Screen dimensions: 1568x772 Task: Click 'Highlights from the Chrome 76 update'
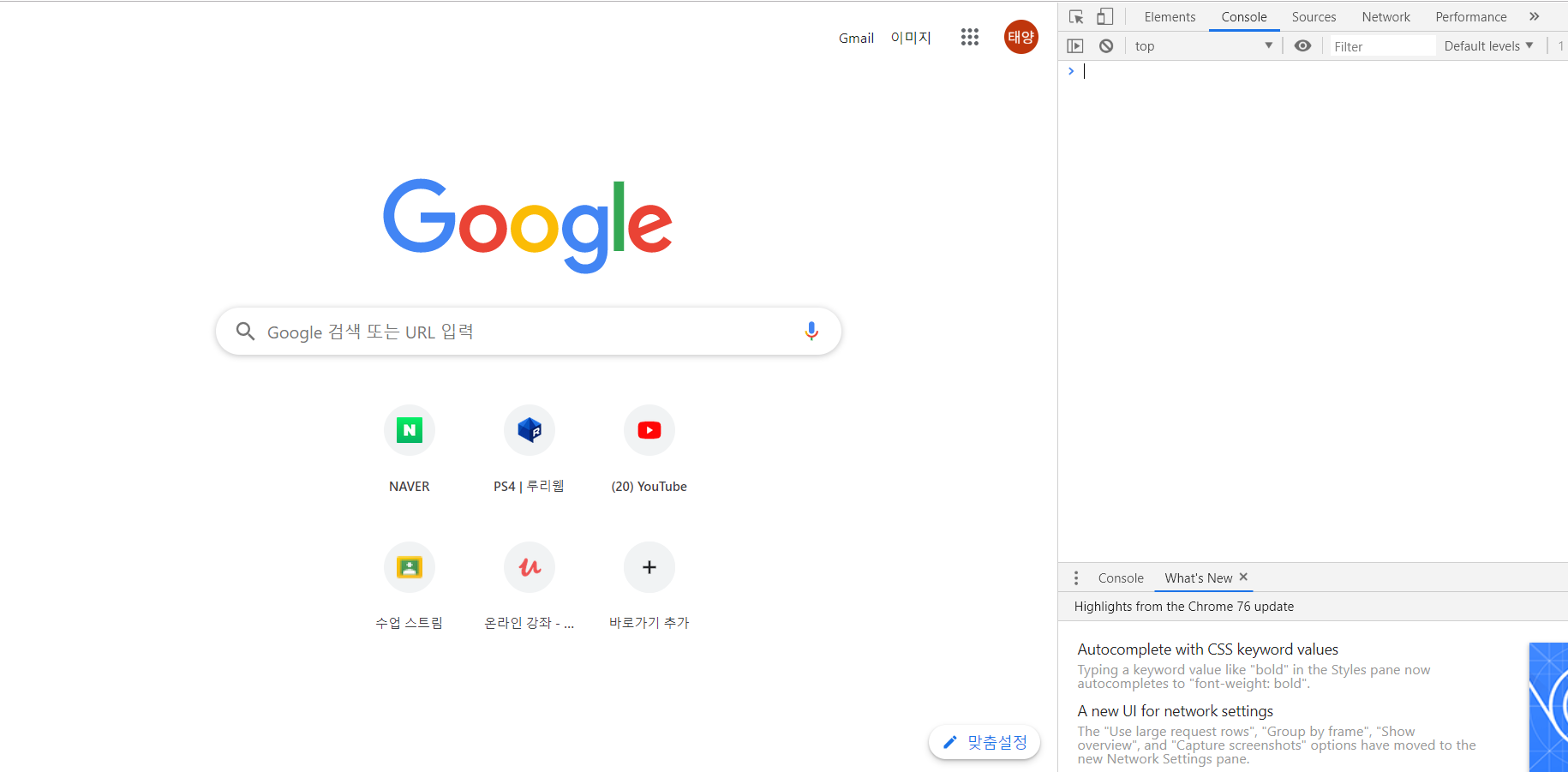[1183, 607]
